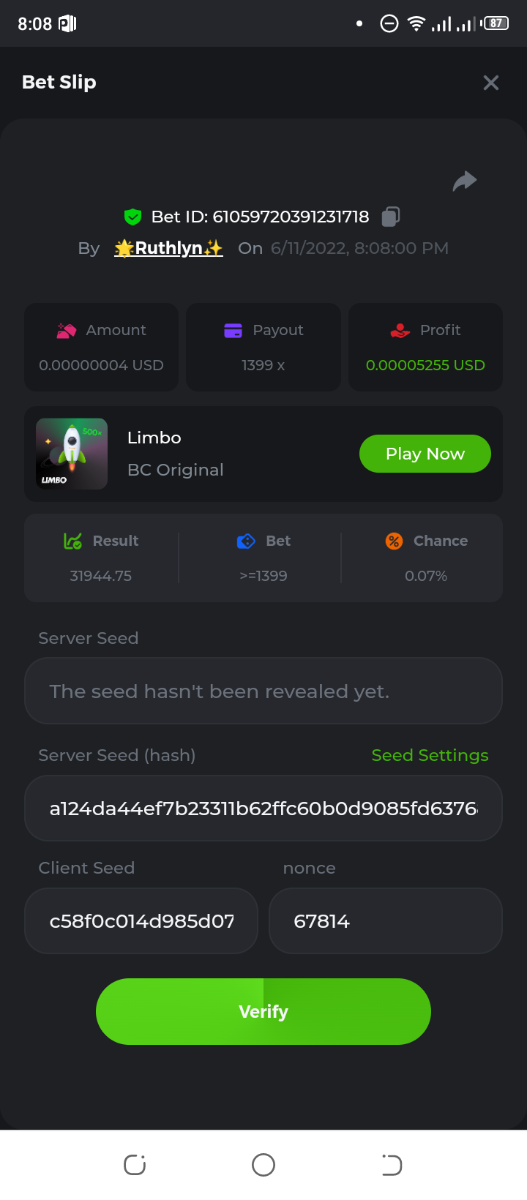Copy the Bet ID with copy icon
The image size is (527, 1200).
click(x=392, y=216)
